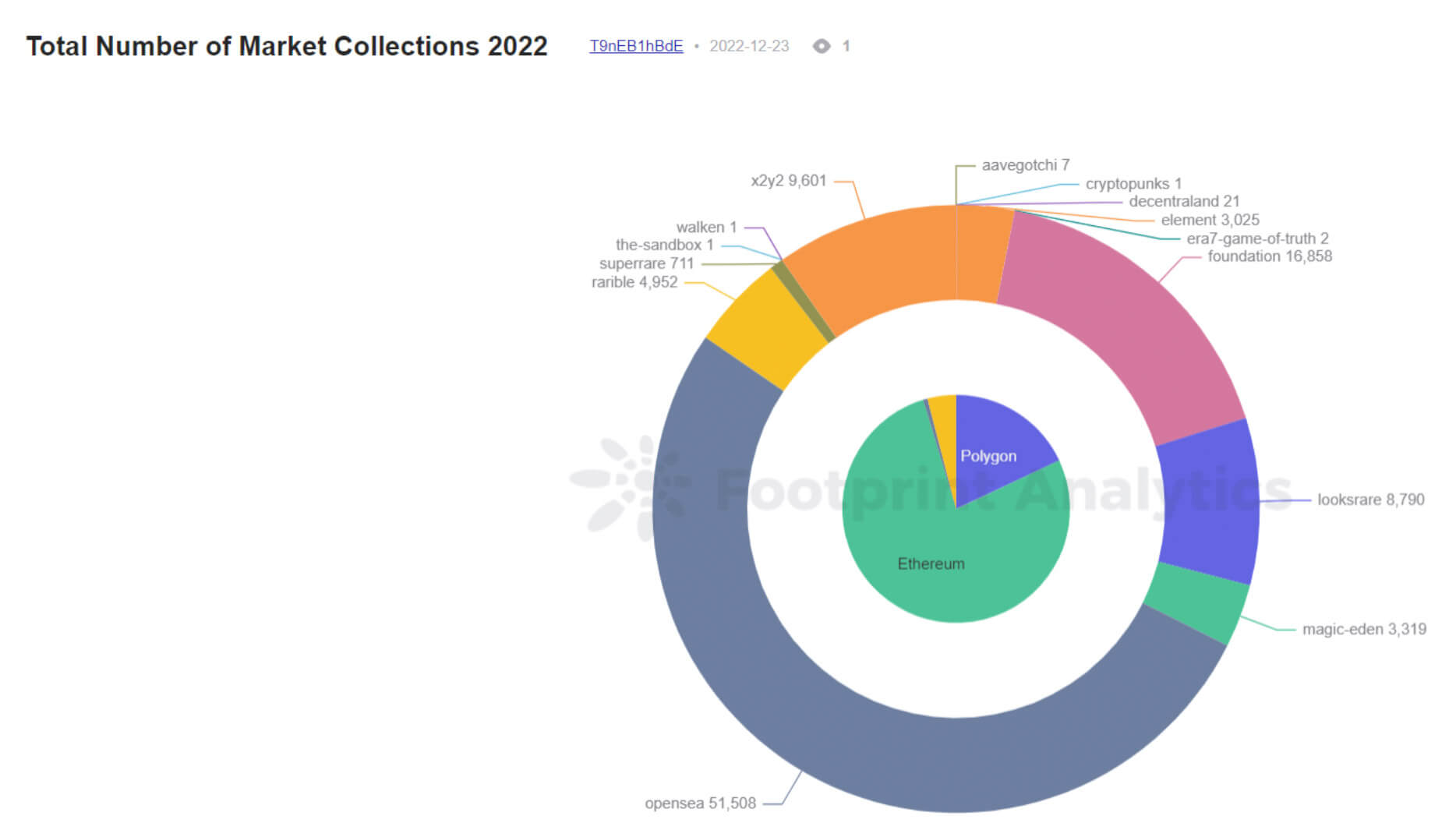The image size is (1456, 837).
Task: Click the decentraland 21 label
Action: (x=1185, y=201)
